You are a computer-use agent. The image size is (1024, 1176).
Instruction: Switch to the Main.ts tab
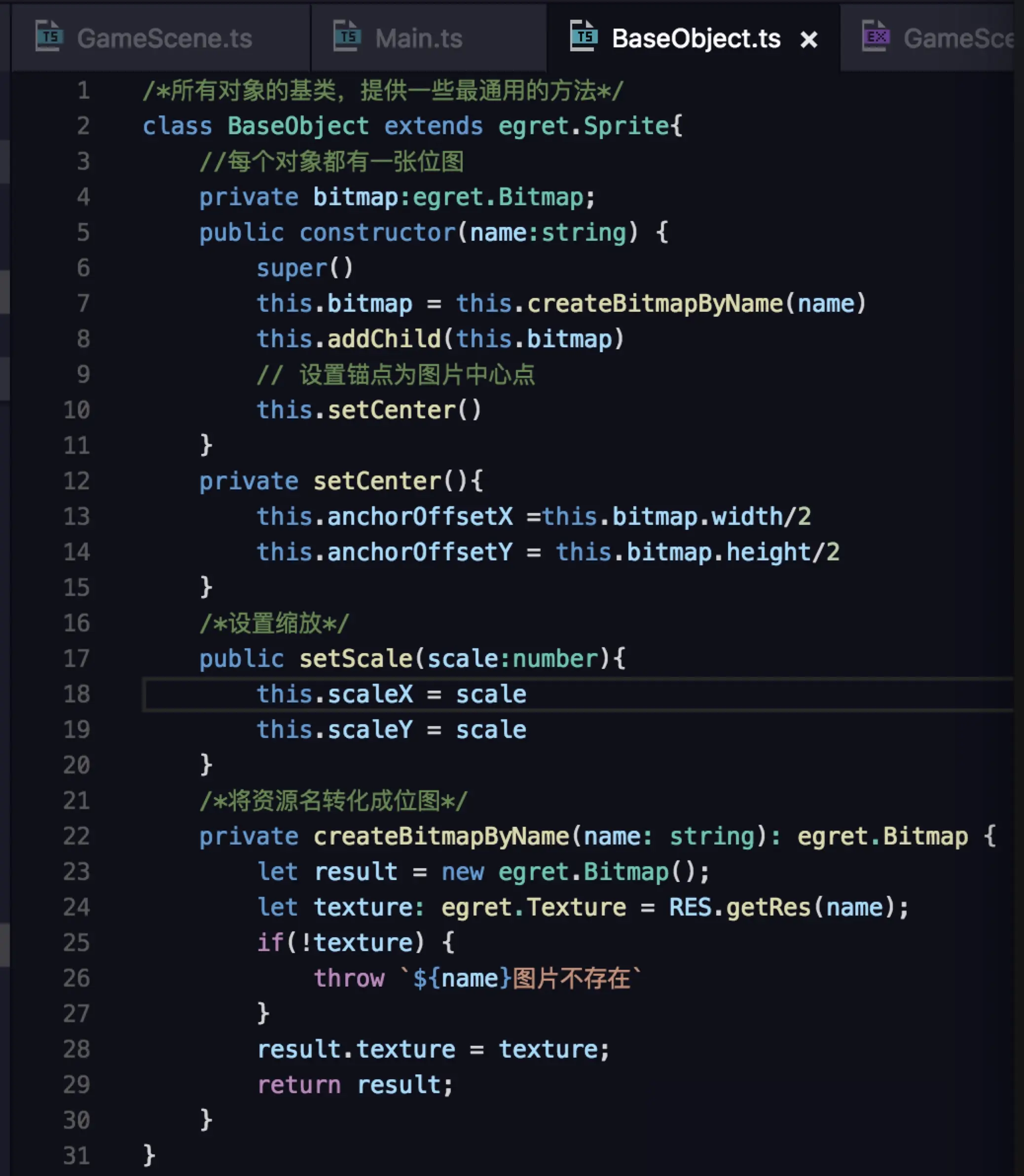pos(418,39)
